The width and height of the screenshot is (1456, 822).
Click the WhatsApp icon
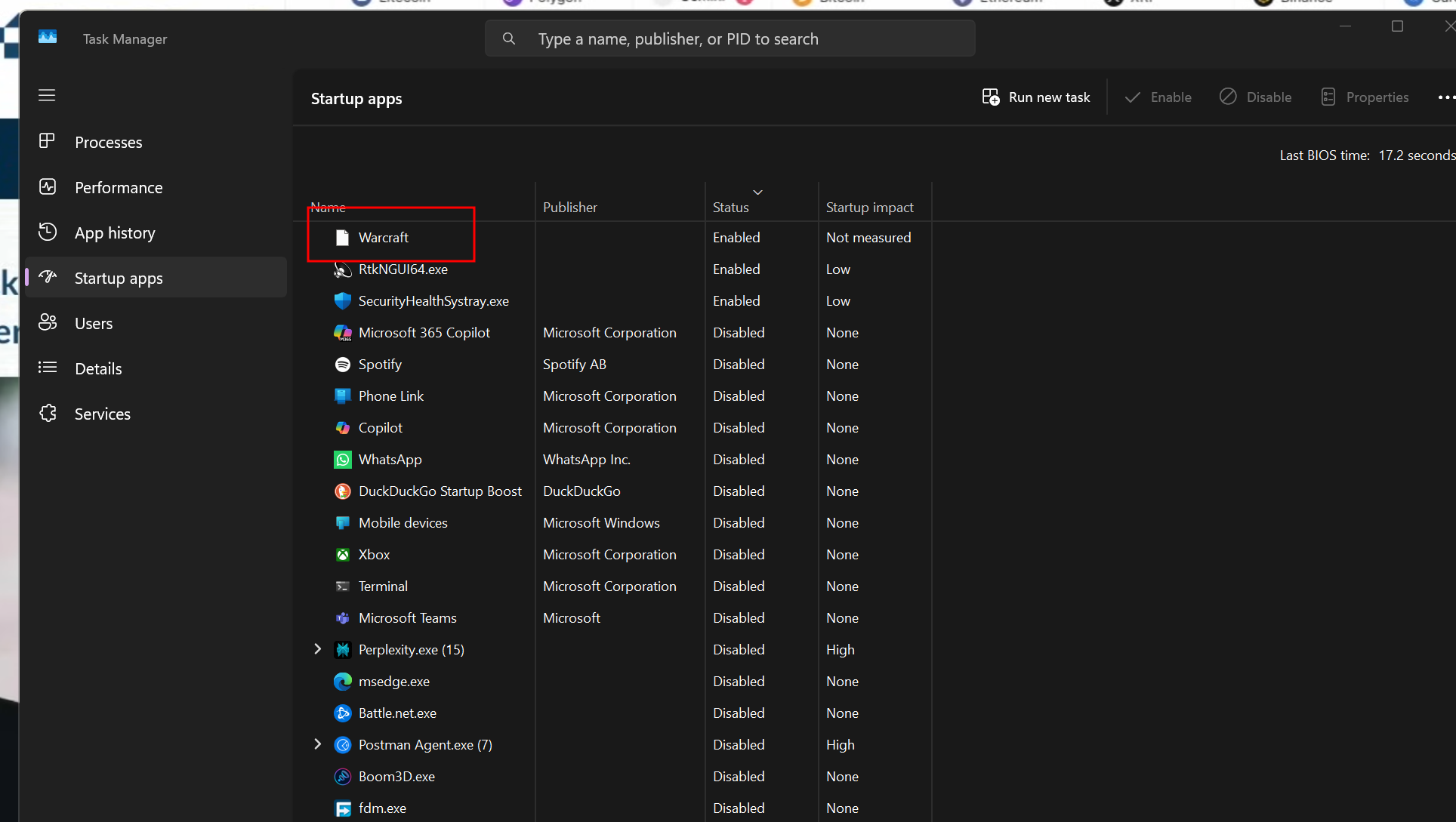point(343,460)
